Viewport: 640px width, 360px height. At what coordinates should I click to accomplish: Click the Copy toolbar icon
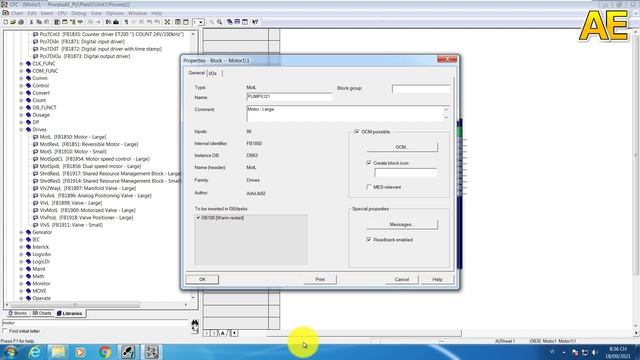tap(39, 22)
